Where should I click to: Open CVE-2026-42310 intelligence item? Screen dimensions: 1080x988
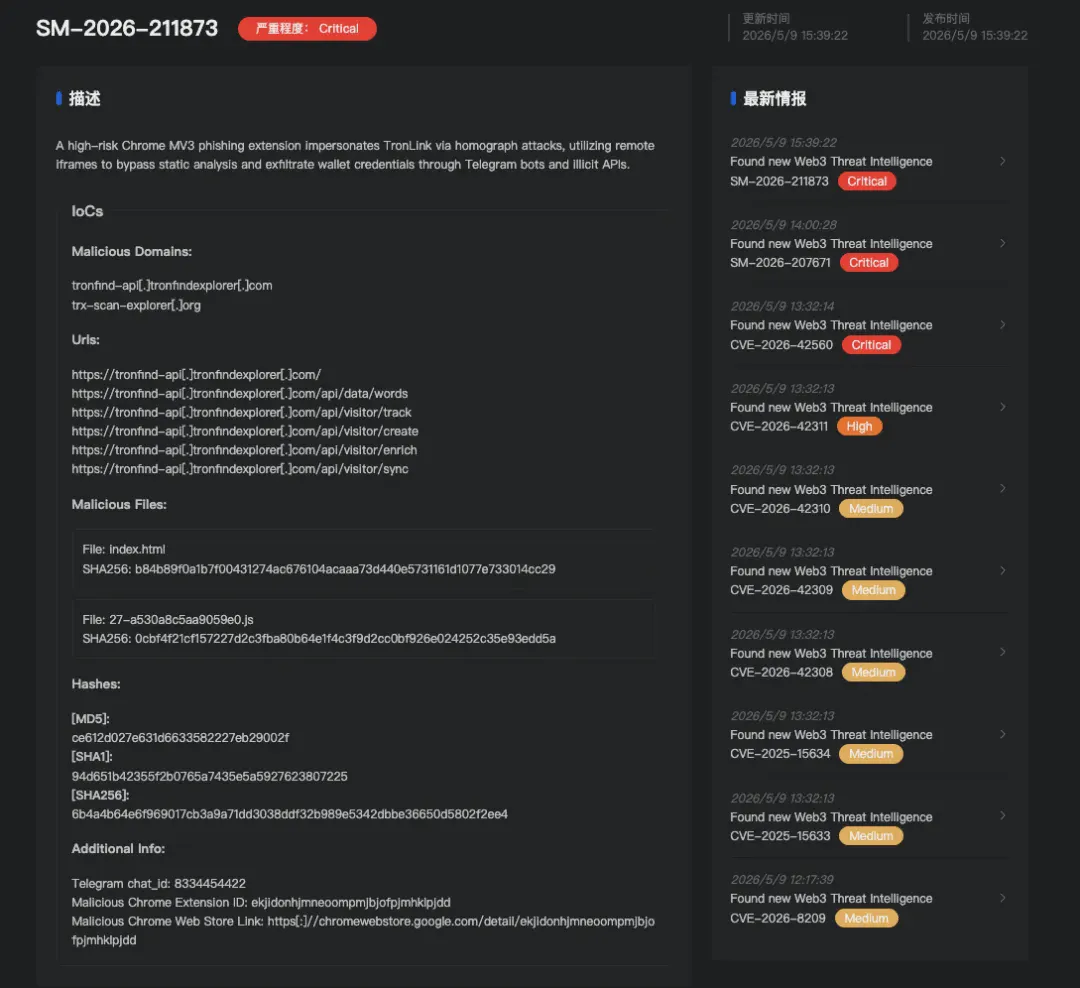[x=869, y=489]
